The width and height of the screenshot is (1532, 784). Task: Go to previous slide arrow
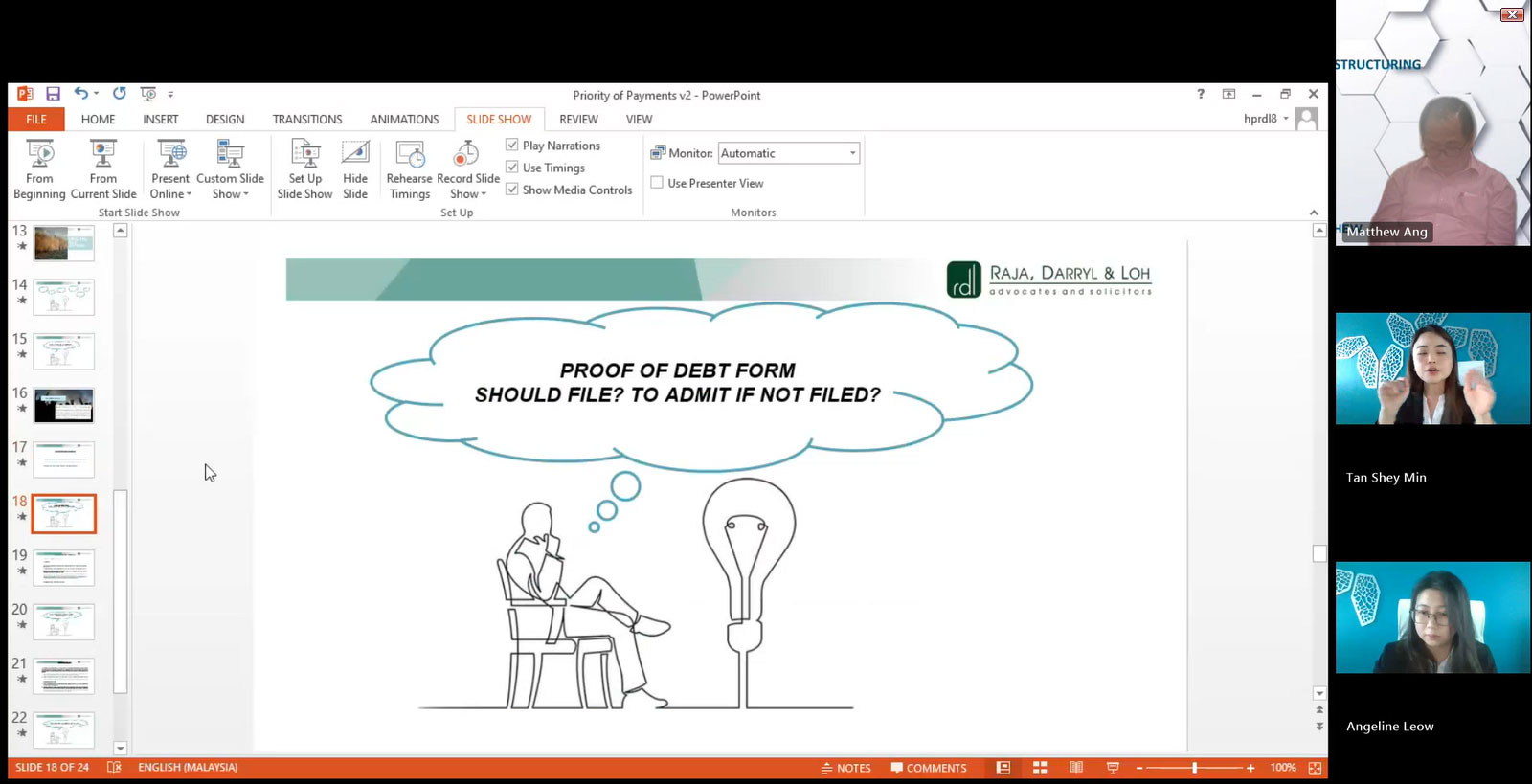tap(1319, 709)
